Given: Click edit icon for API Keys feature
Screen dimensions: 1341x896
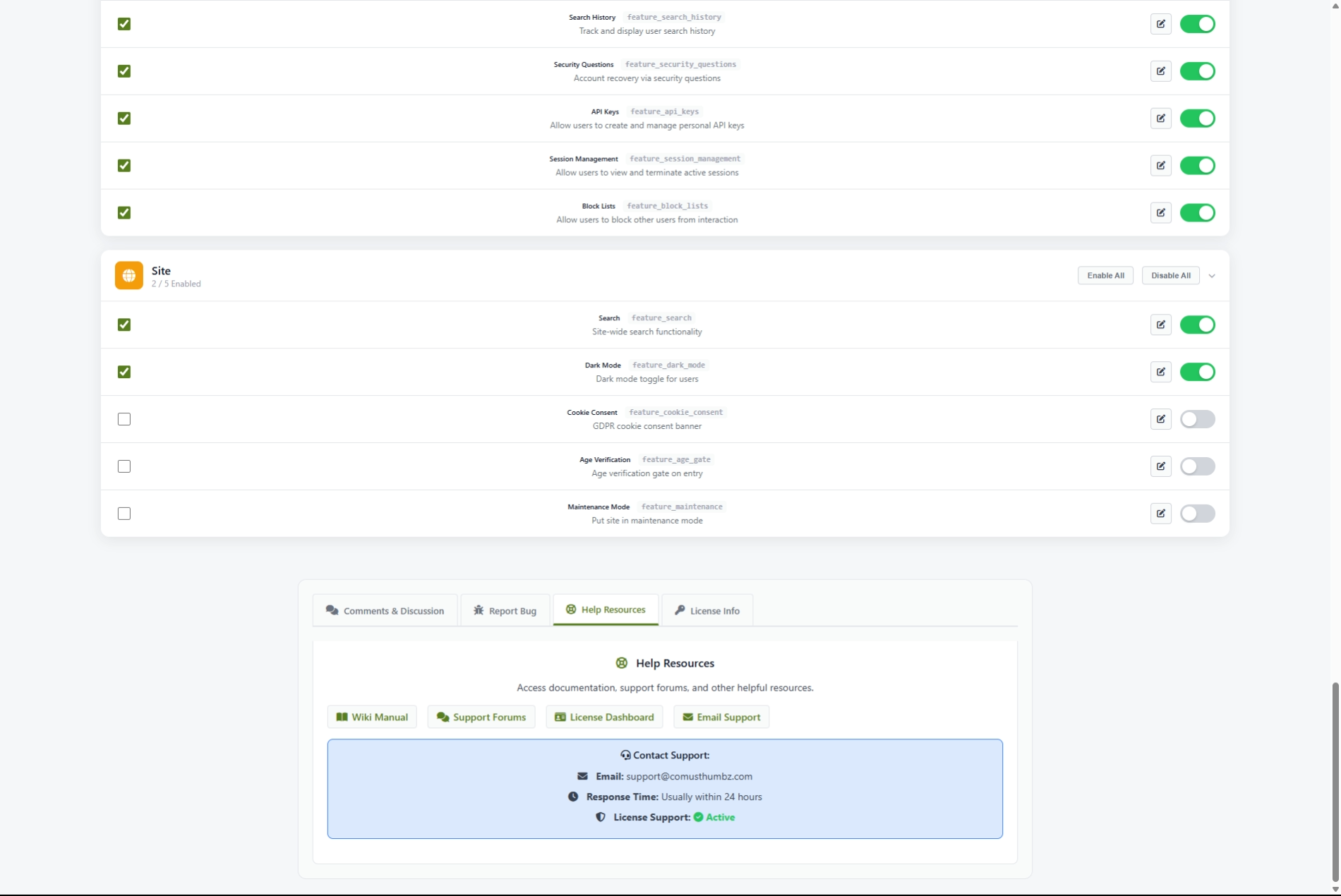Looking at the screenshot, I should click(1160, 119).
